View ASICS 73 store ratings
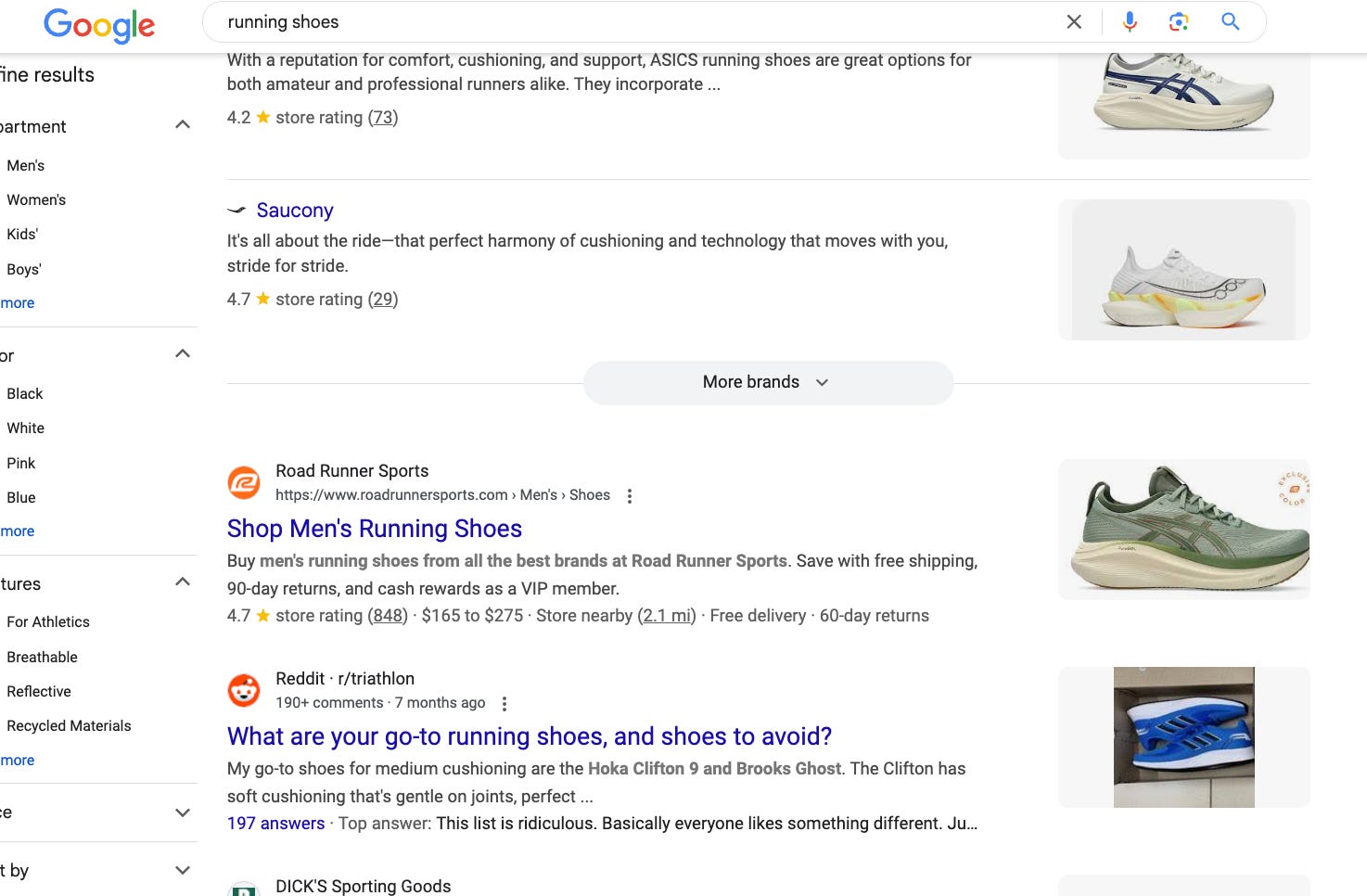This screenshot has height=896, width=1367. point(383,118)
